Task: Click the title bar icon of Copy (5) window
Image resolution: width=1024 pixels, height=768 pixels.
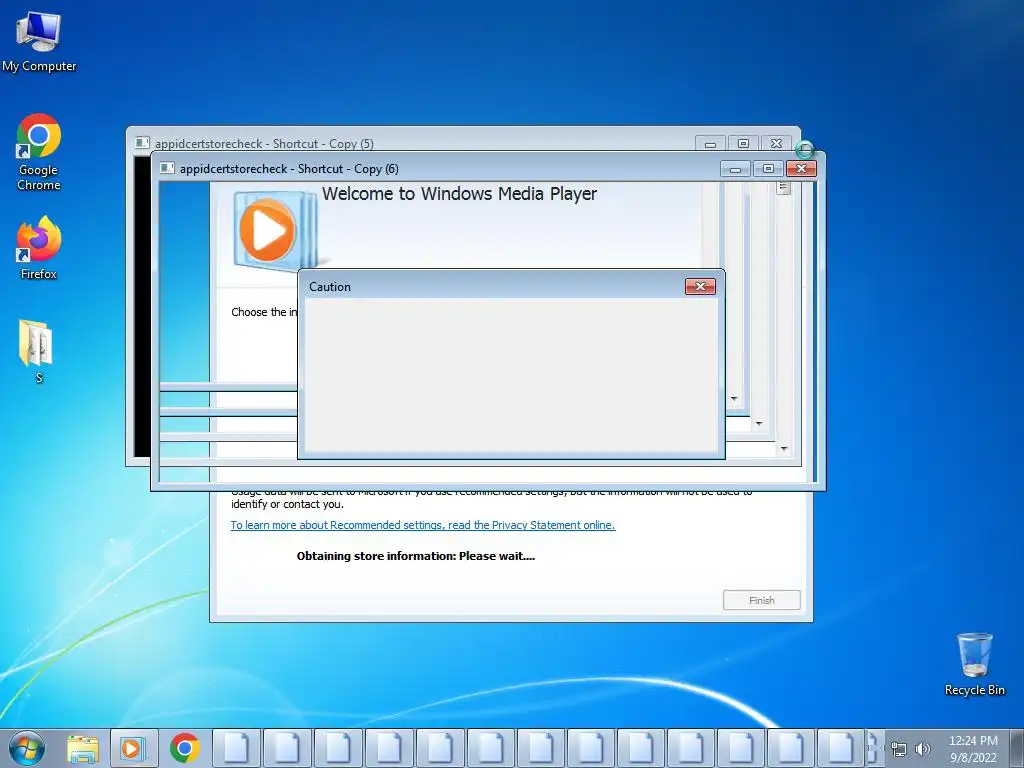Action: click(x=142, y=143)
